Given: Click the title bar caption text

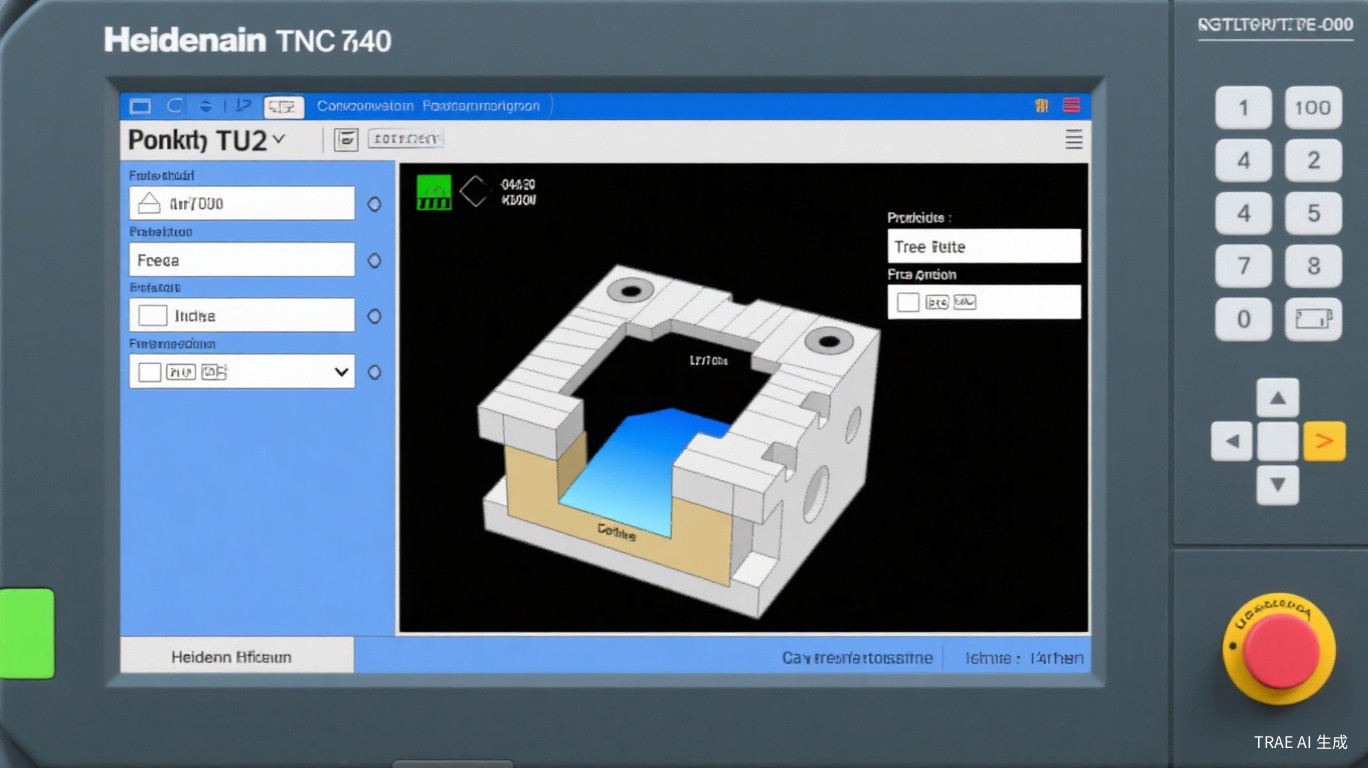Looking at the screenshot, I should point(428,105).
